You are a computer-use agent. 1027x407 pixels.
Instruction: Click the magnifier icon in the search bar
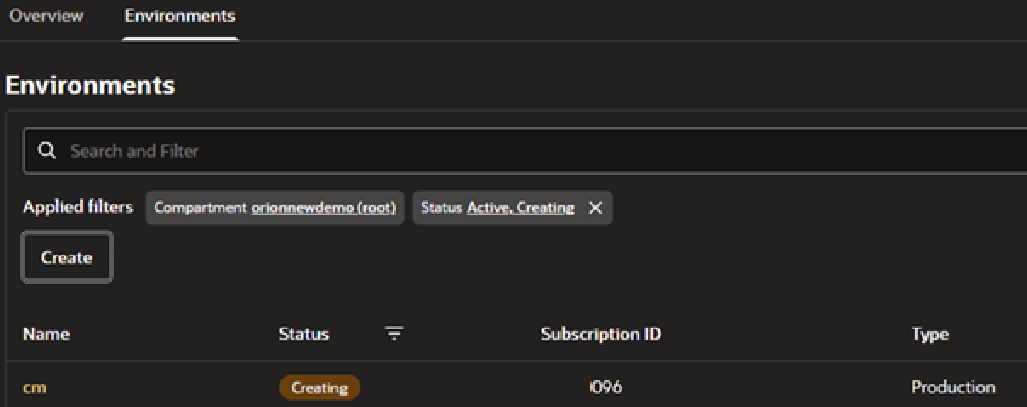47,151
